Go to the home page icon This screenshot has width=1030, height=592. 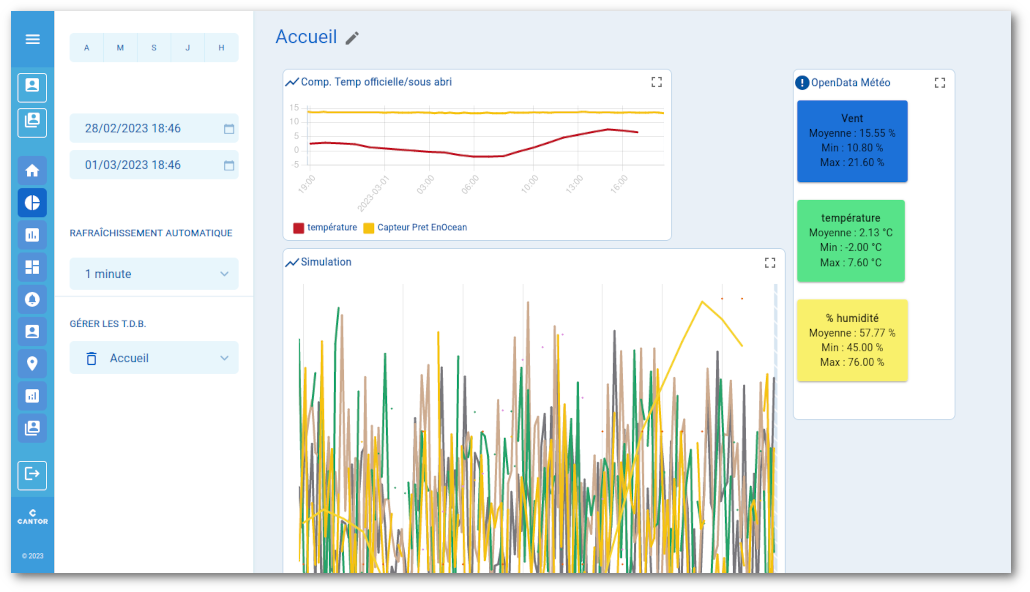point(32,170)
